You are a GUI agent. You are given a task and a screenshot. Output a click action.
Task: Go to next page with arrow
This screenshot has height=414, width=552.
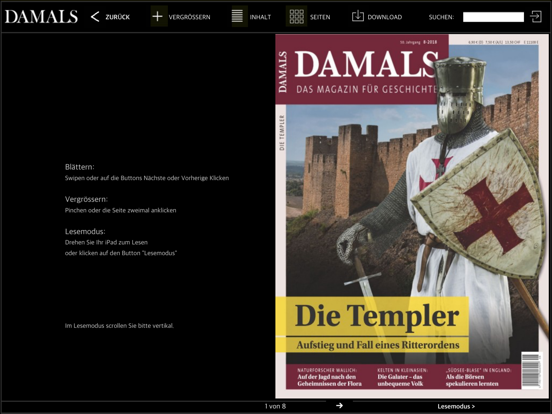339,406
